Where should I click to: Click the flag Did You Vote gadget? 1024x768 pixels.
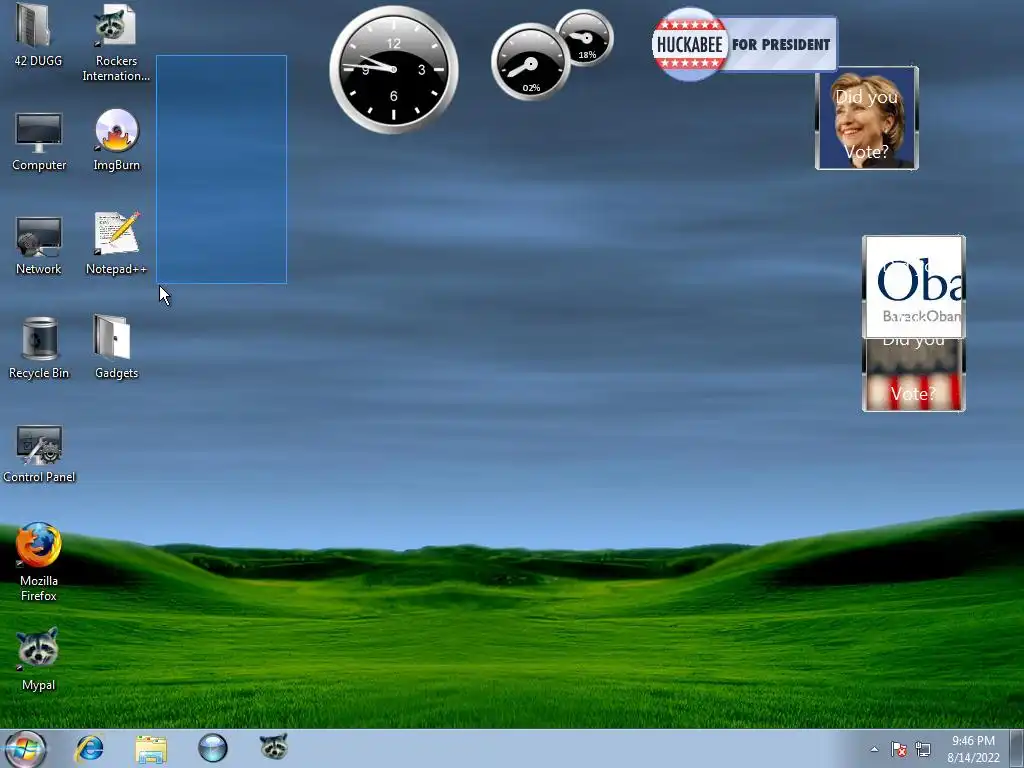click(914, 375)
